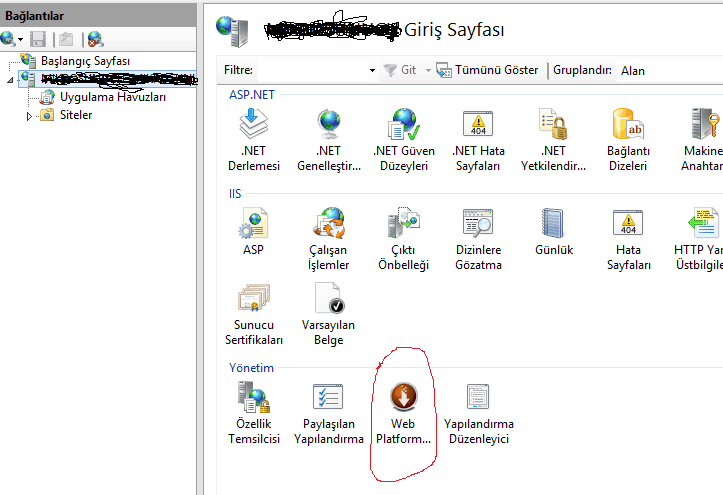Image resolution: width=723 pixels, height=495 pixels.
Task: Click the save toolbar icon in Bağlantılar
Action: (38, 39)
